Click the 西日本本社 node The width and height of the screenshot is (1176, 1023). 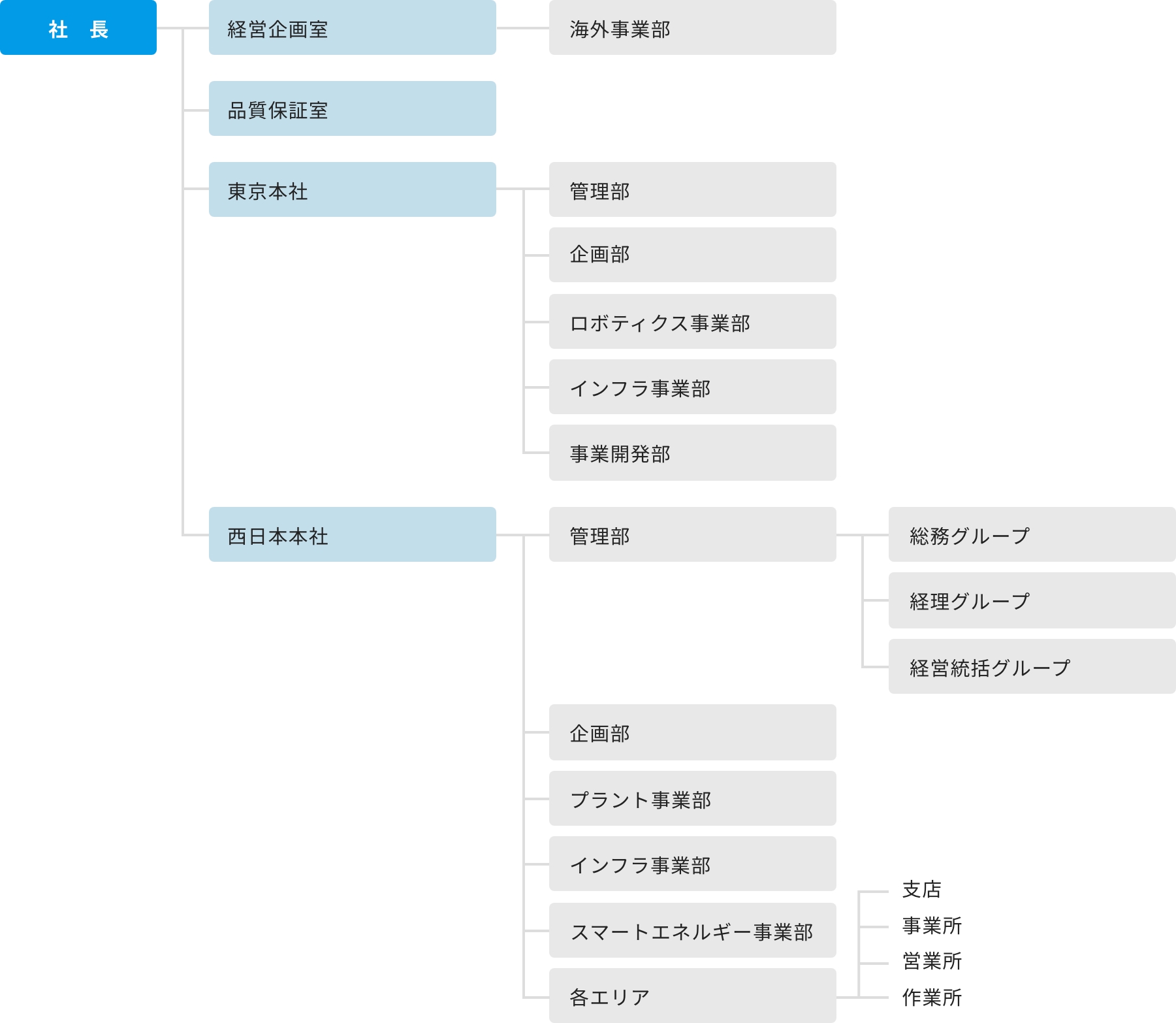click(x=352, y=535)
